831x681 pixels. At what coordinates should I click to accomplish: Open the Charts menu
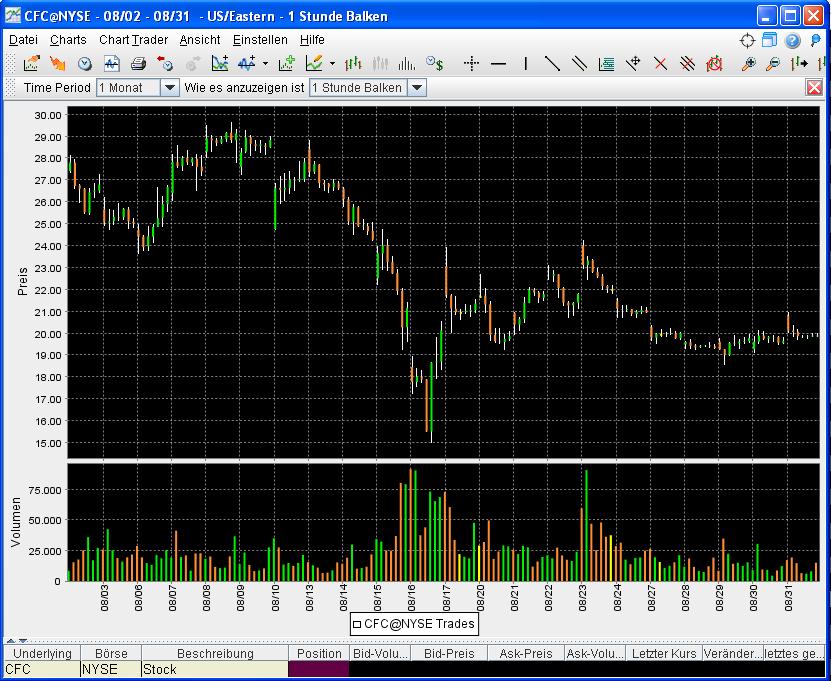coord(68,40)
